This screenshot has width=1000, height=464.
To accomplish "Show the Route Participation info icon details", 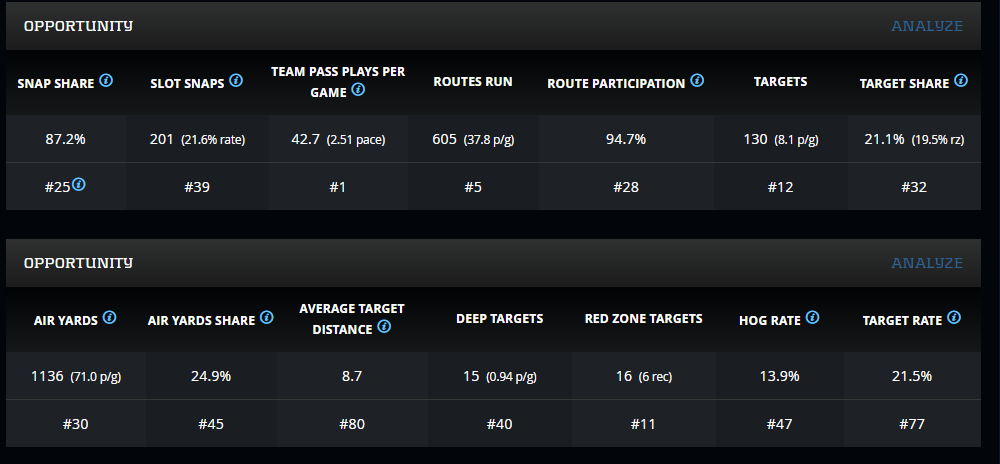I will tap(697, 80).
